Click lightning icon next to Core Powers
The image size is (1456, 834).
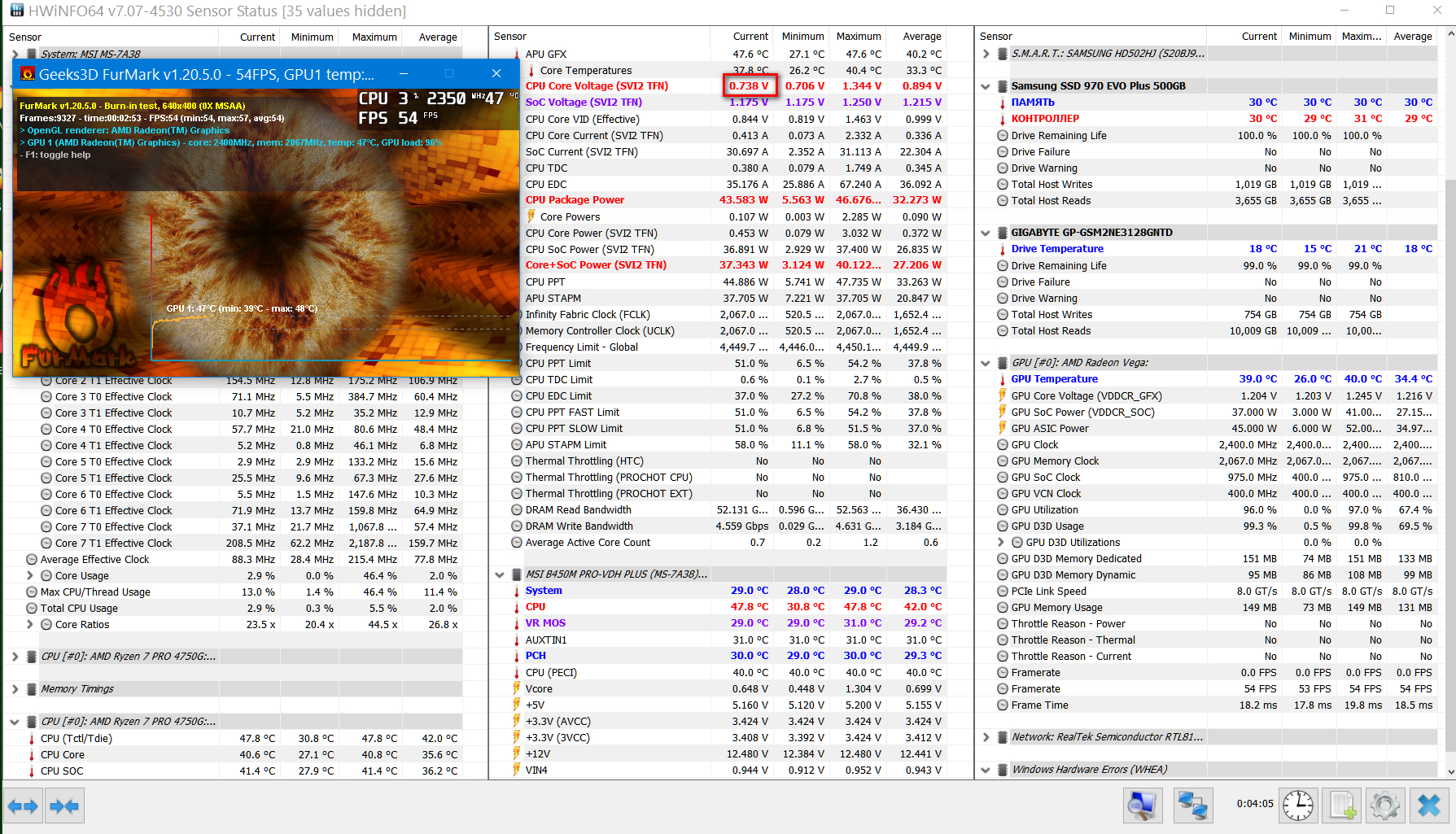pyautogui.click(x=531, y=216)
